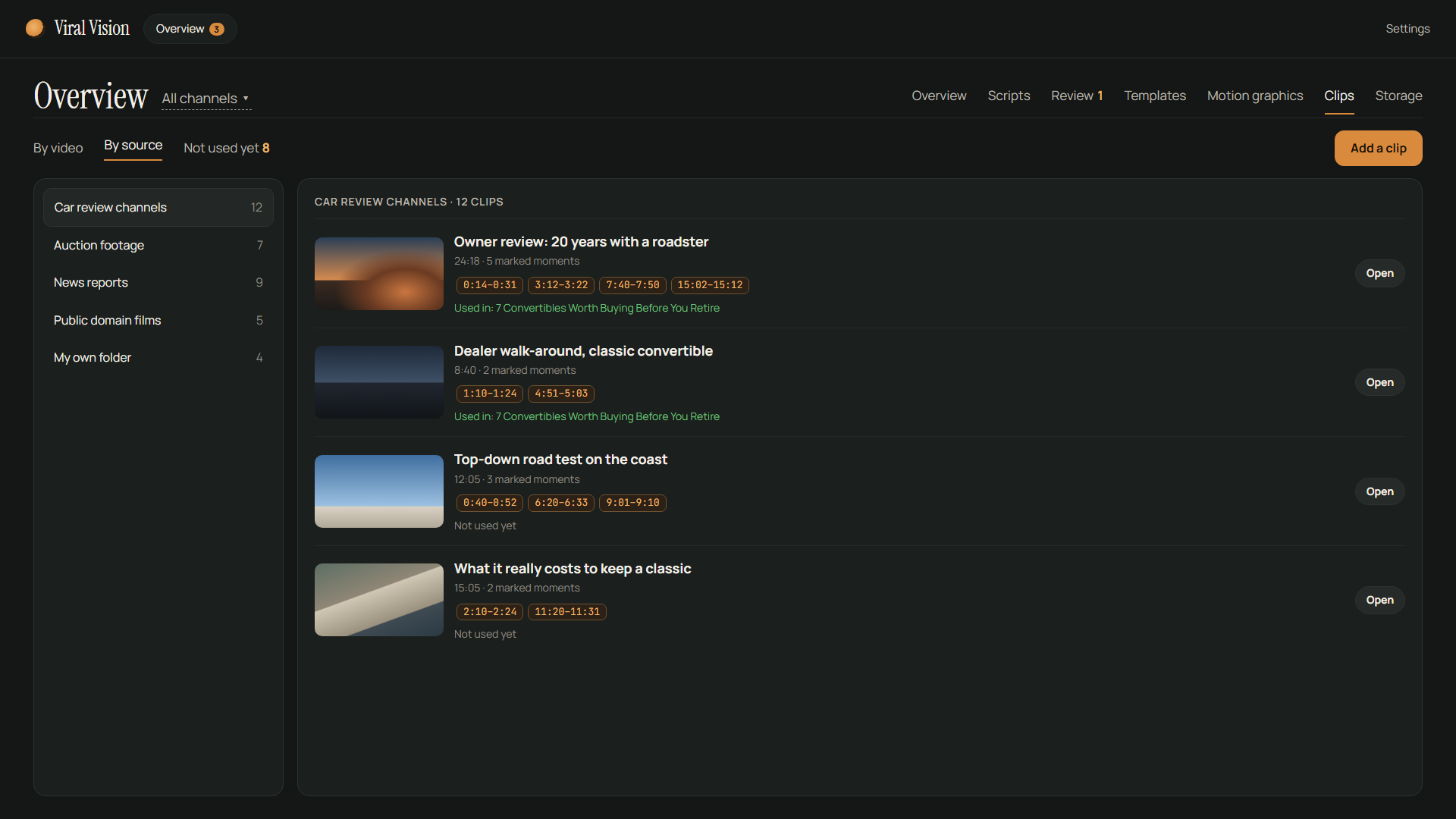This screenshot has height=819, width=1456.
Task: Open the Owner review: 20 years clip
Action: pos(1379,273)
